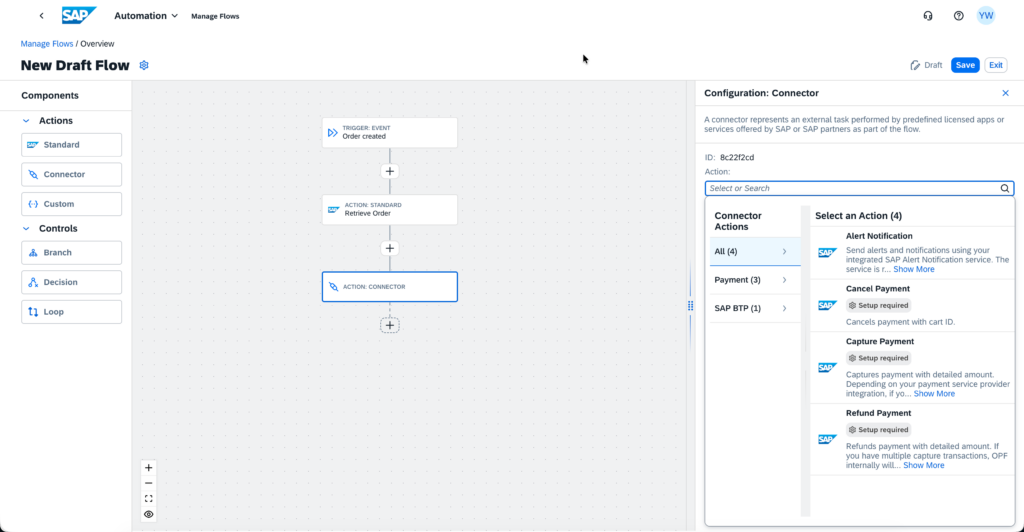Click the dashed plus below Connector node
Image resolution: width=1024 pixels, height=532 pixels.
point(390,325)
